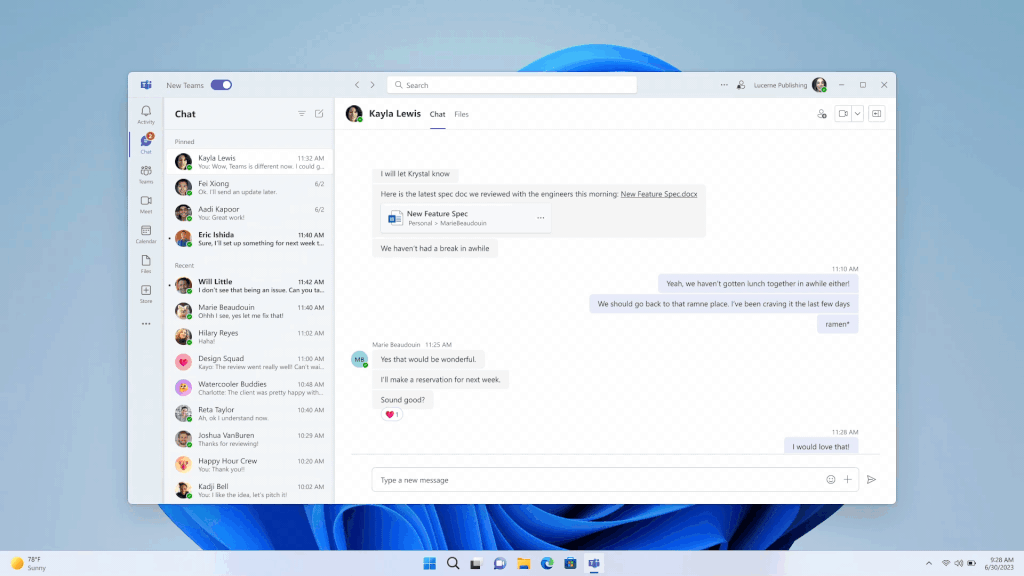
Task: Switch to the Files tab of this chat
Action: point(461,114)
